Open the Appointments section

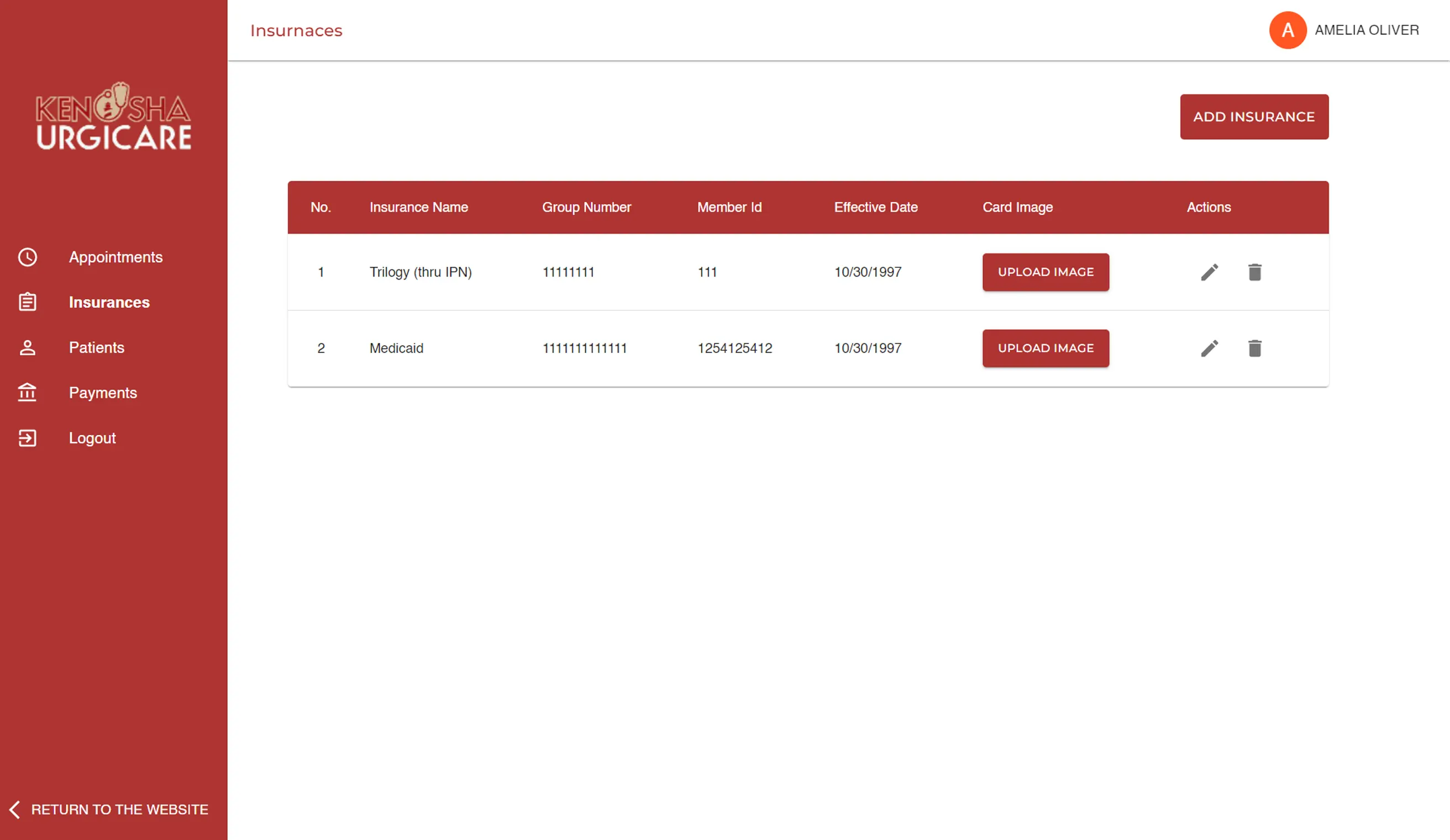[x=115, y=257]
